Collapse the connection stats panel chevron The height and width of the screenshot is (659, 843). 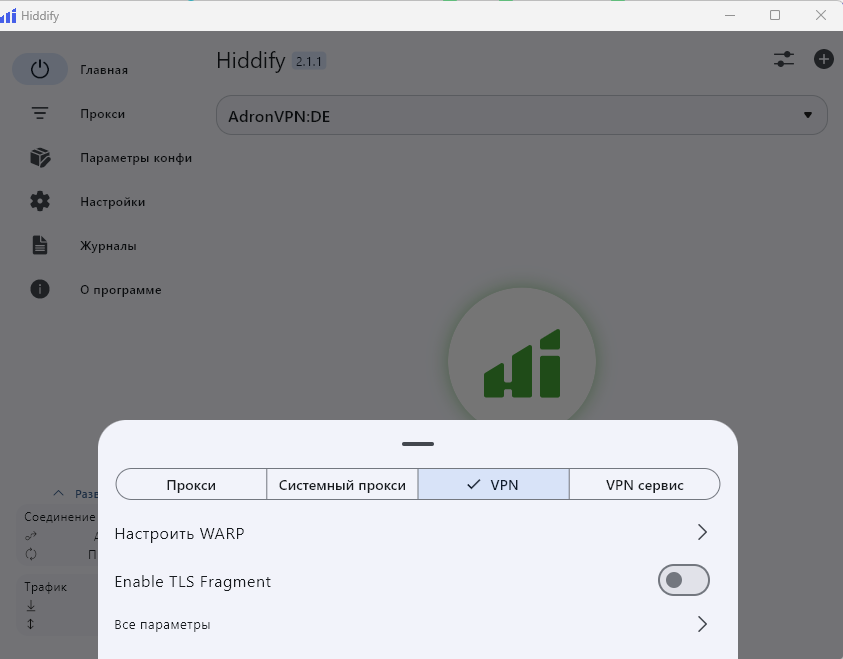(x=58, y=493)
